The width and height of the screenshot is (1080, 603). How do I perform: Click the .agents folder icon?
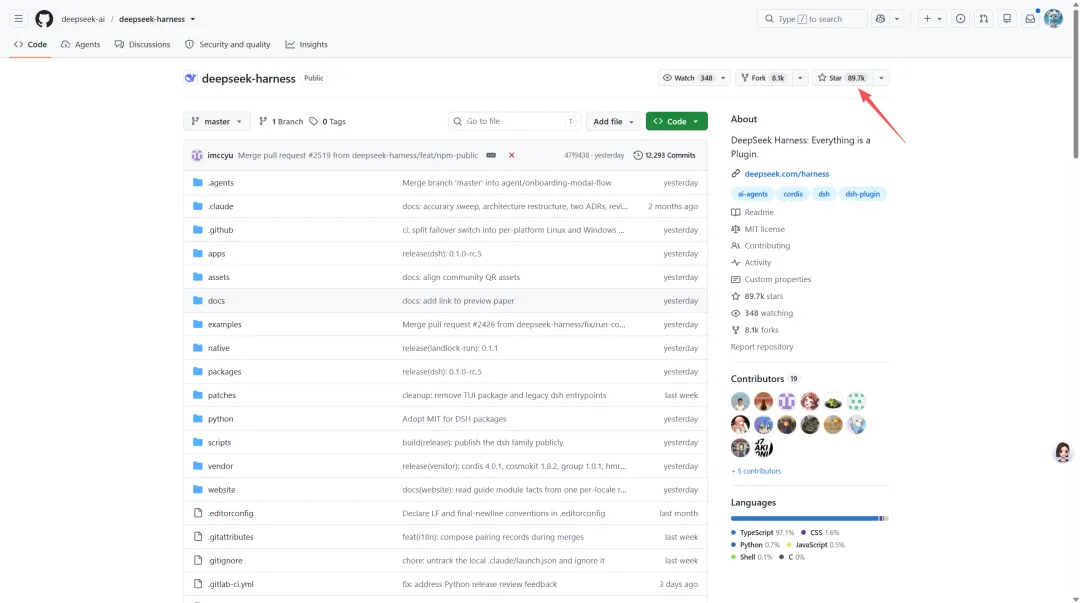[198, 183]
